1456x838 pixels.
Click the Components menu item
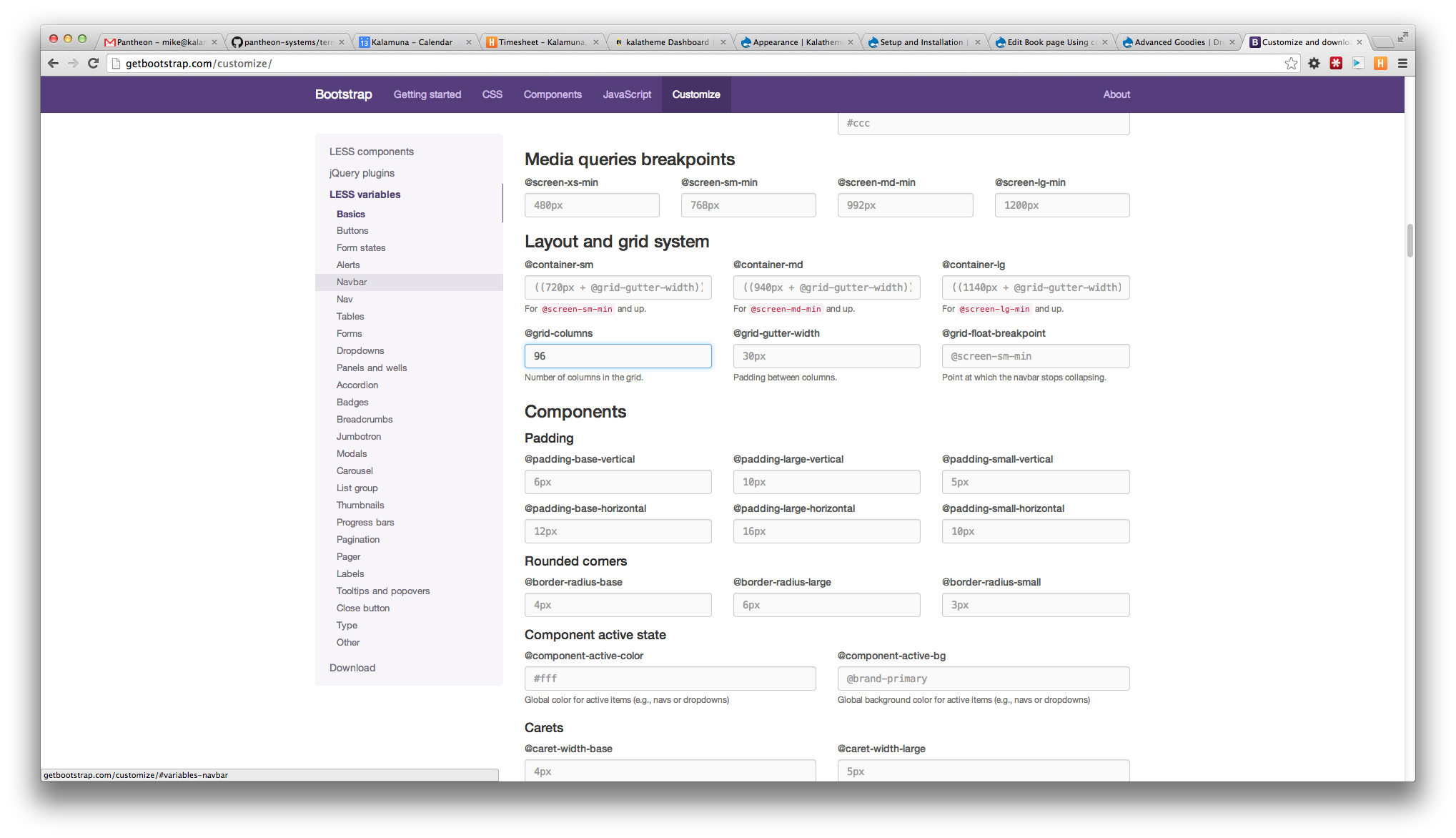click(553, 94)
